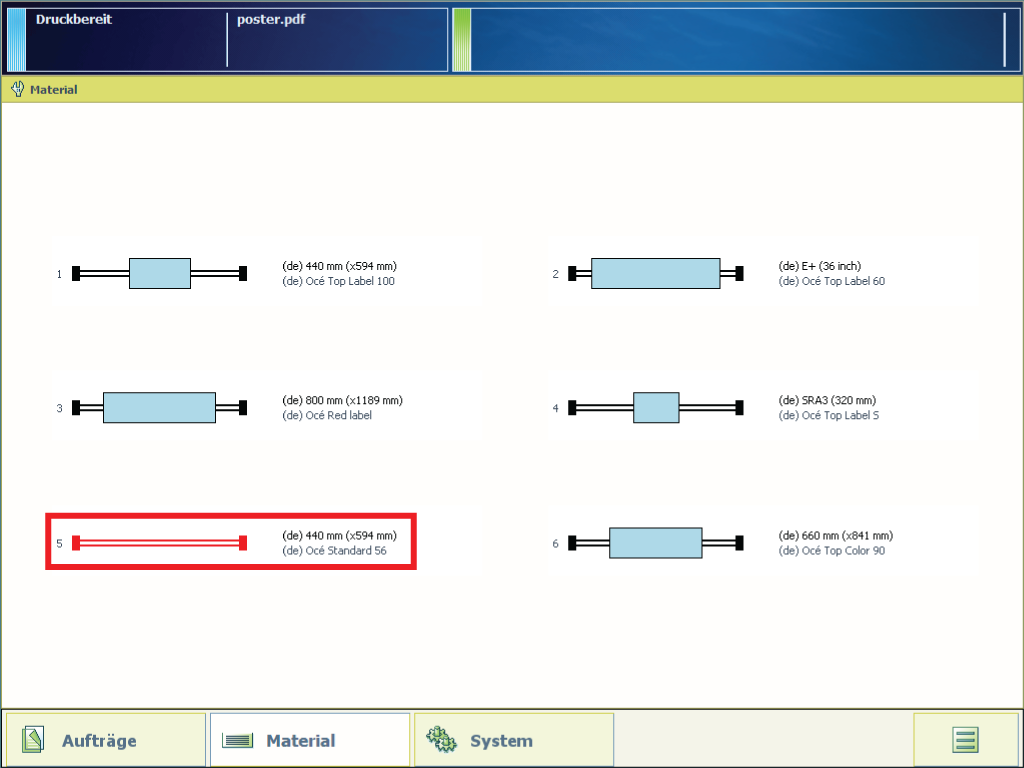Click text '(de) 440 mm (x594 mm)' for roll 1
Image resolution: width=1024 pixels, height=768 pixels.
pos(340,266)
